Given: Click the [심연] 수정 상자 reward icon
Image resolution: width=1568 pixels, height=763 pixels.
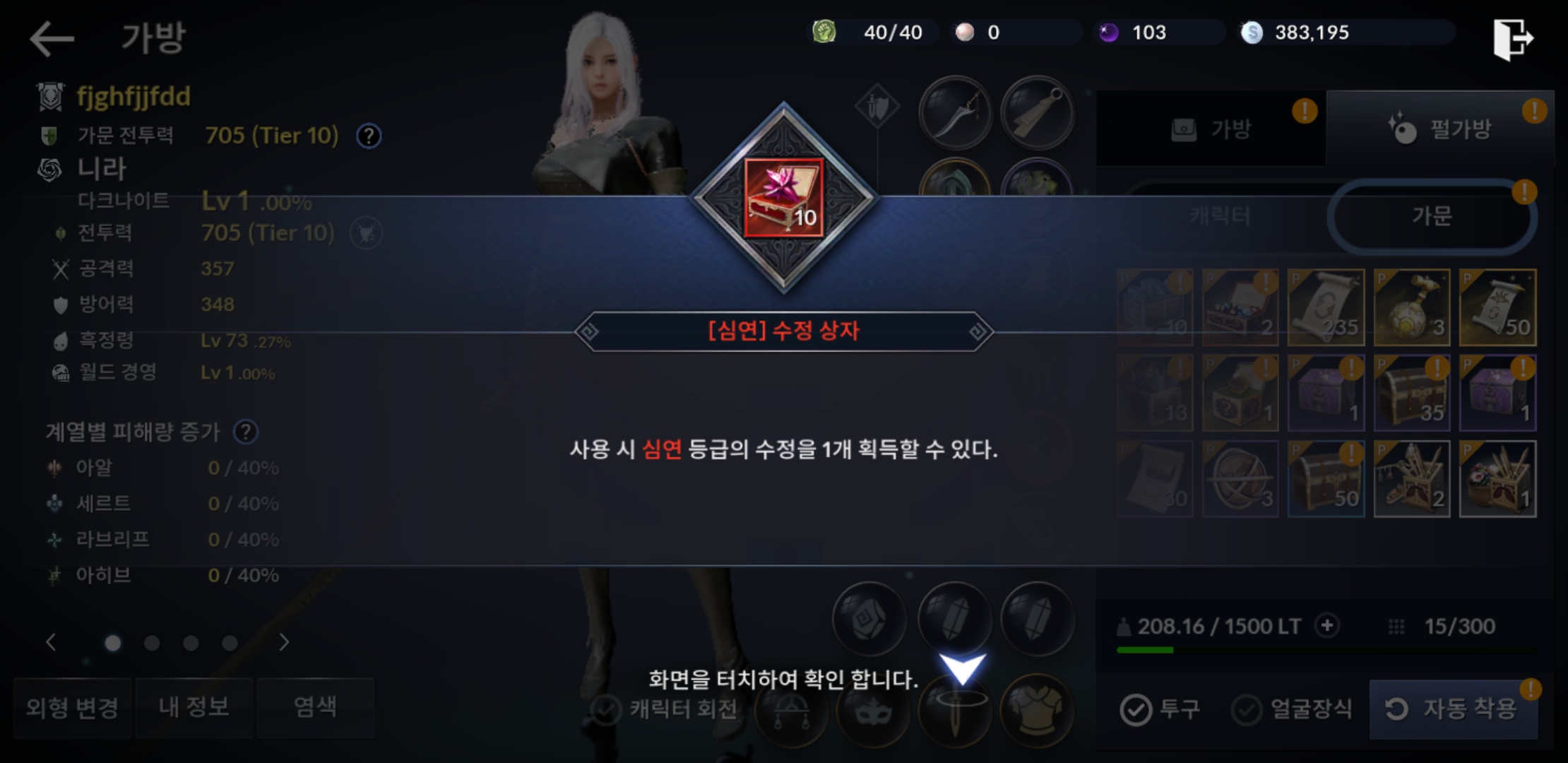Looking at the screenshot, I should tap(784, 198).
